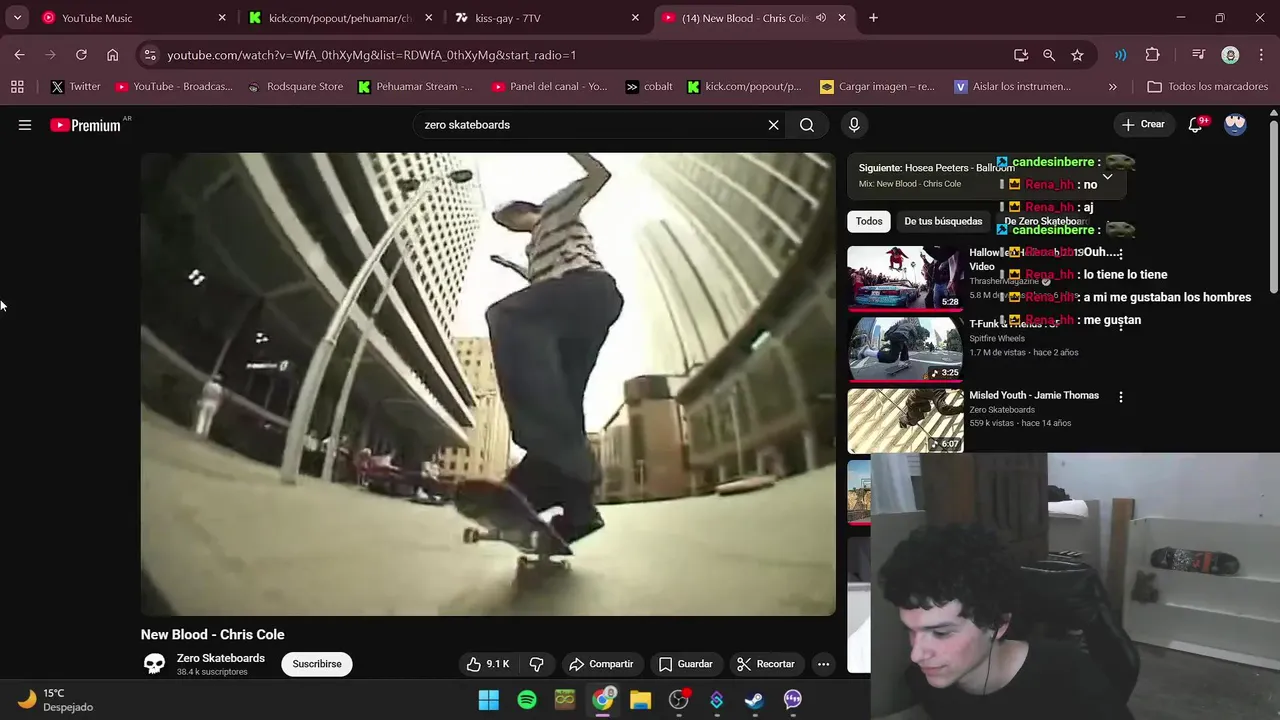1280x720 pixels.
Task: Open the Aislar los instrumen... bookmark
Action: [x=1013, y=87]
